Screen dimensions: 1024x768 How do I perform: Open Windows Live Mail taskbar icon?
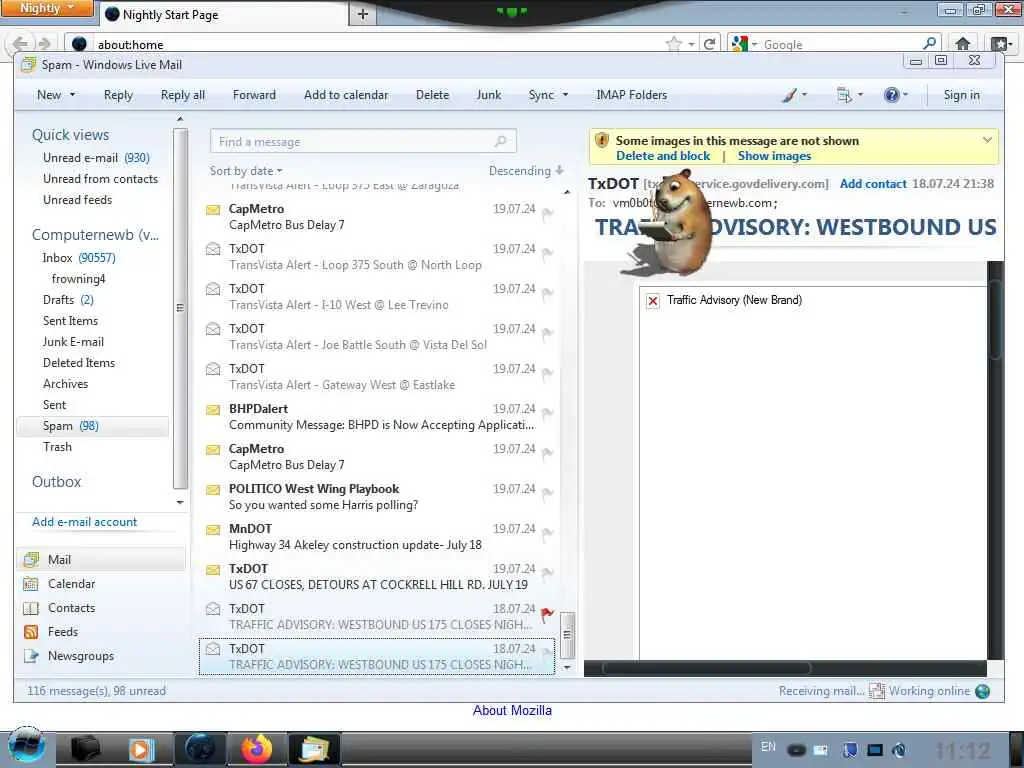point(314,749)
